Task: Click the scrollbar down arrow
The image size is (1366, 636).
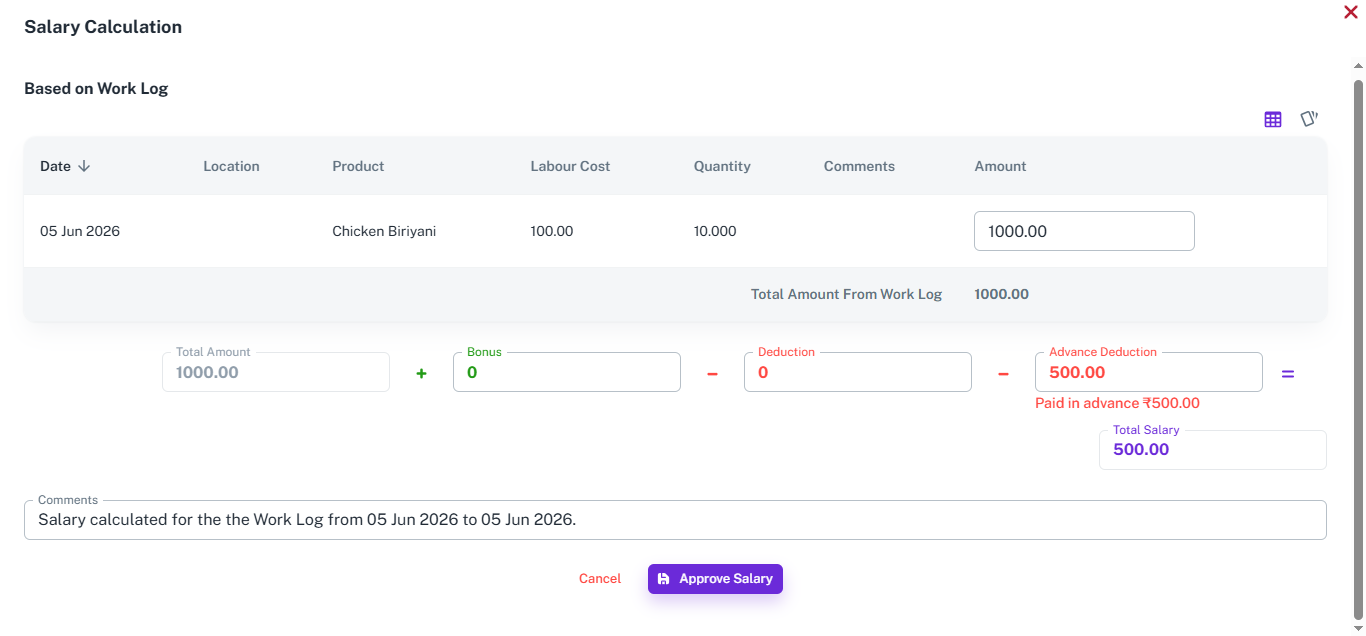Action: pyautogui.click(x=1358, y=628)
